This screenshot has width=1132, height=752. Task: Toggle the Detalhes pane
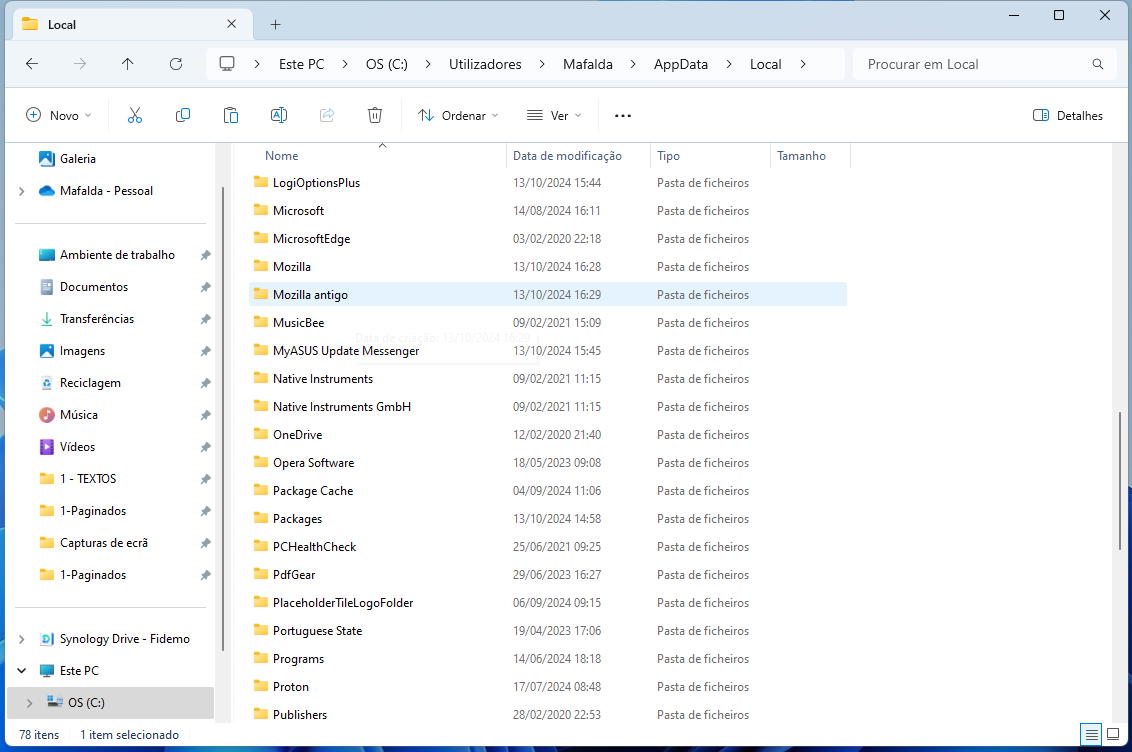1068,115
